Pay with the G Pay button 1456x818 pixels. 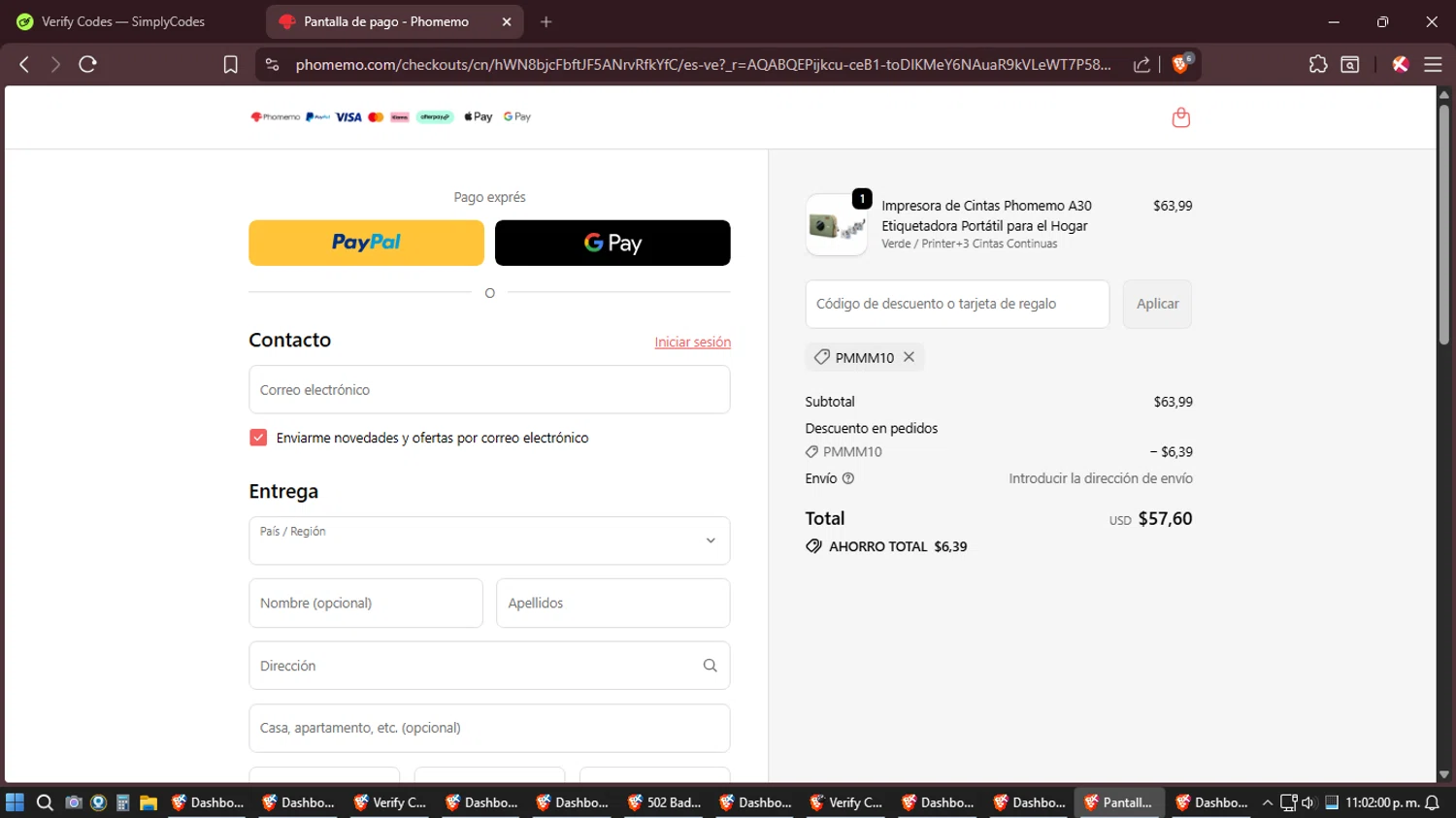point(612,243)
